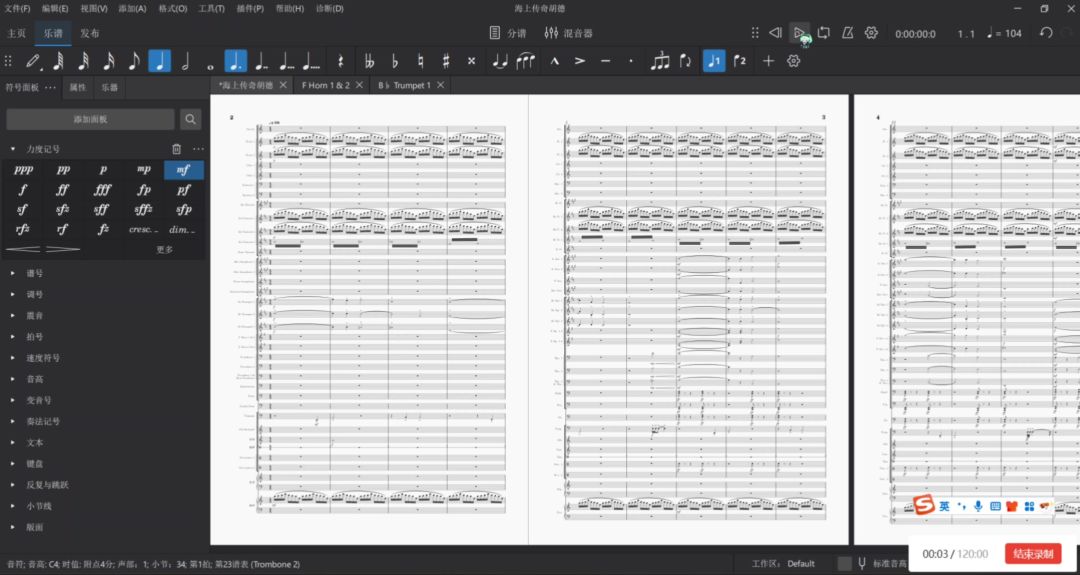Screen dimensions: 1080x575
Task: Open the mixer (混音器) panel
Action: tap(568, 33)
